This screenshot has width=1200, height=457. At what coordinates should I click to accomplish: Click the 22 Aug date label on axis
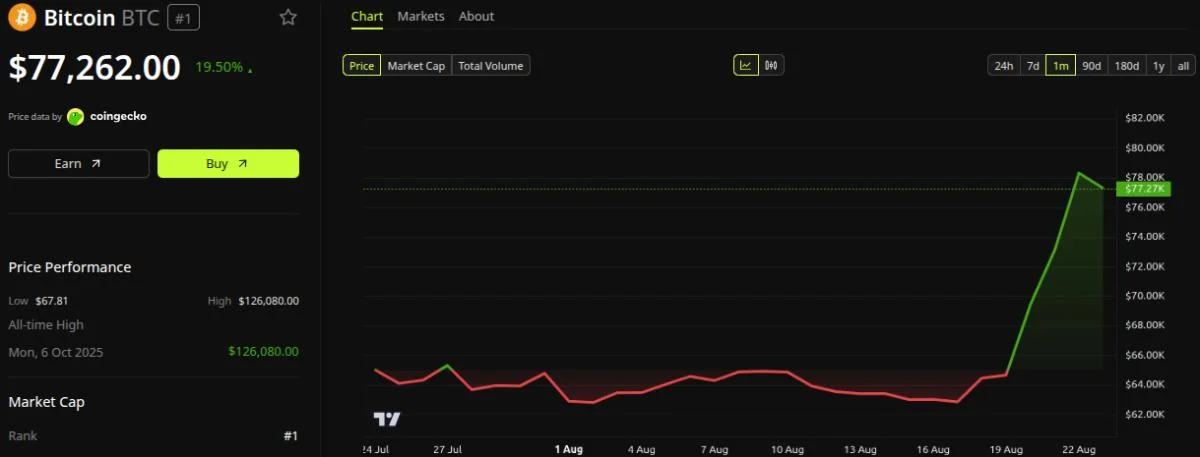[1080, 449]
